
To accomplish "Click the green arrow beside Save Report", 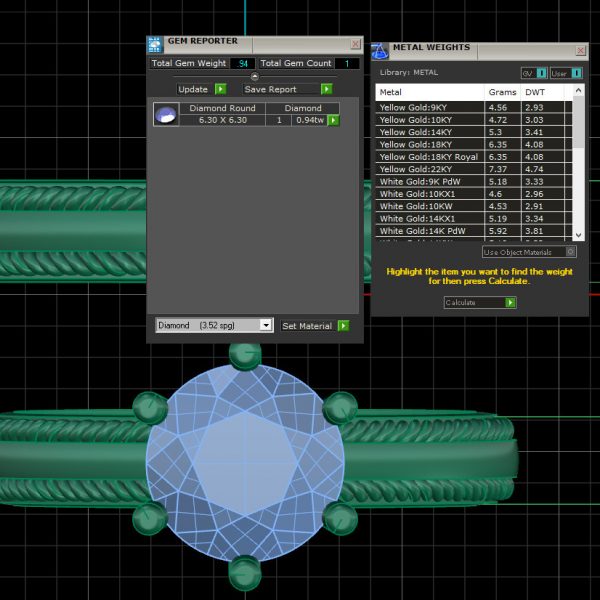I will point(326,89).
